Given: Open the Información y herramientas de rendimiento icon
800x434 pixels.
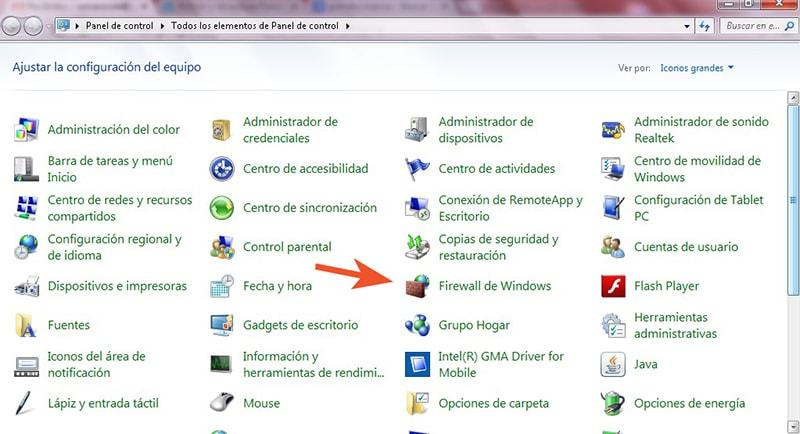Looking at the screenshot, I should point(221,364).
